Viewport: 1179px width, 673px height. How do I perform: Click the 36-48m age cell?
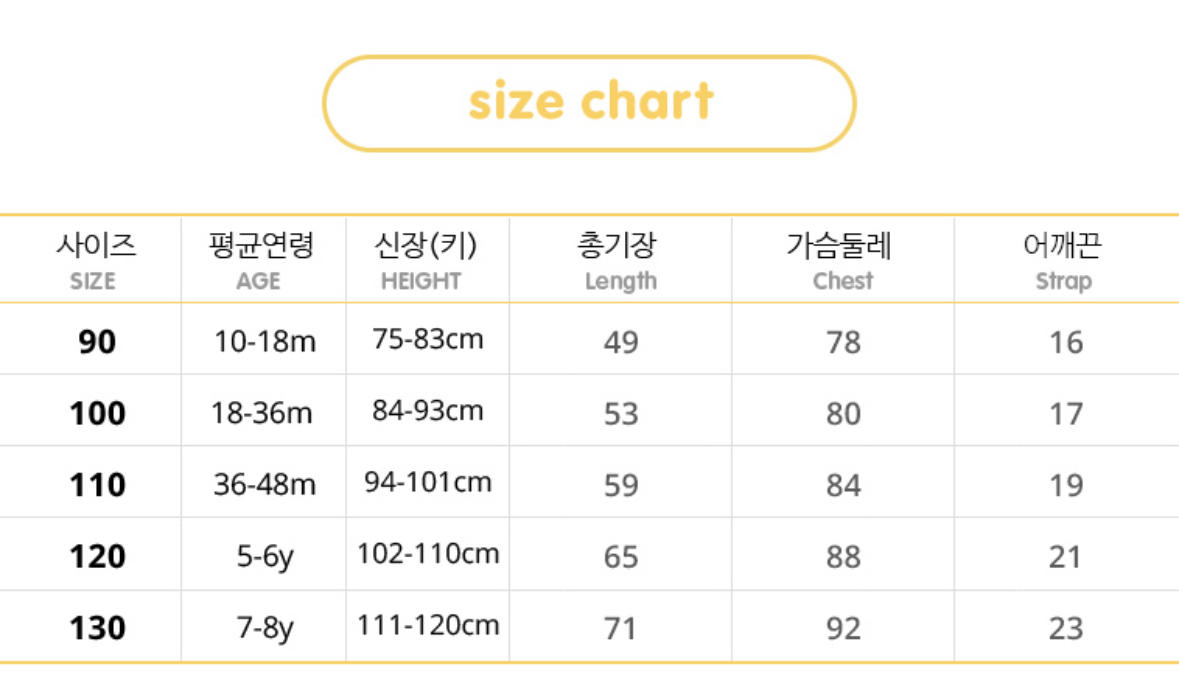pyautogui.click(x=265, y=485)
